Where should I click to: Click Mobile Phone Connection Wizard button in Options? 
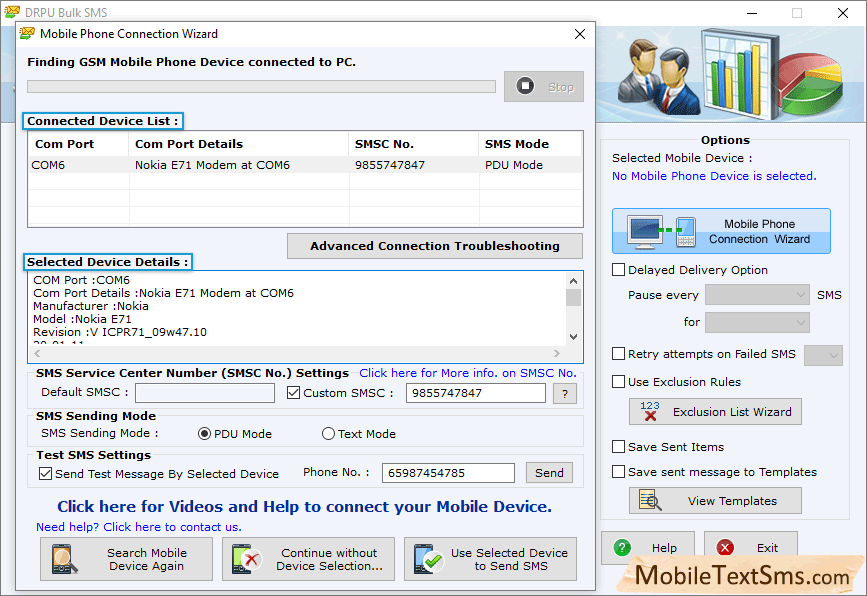pyautogui.click(x=721, y=231)
